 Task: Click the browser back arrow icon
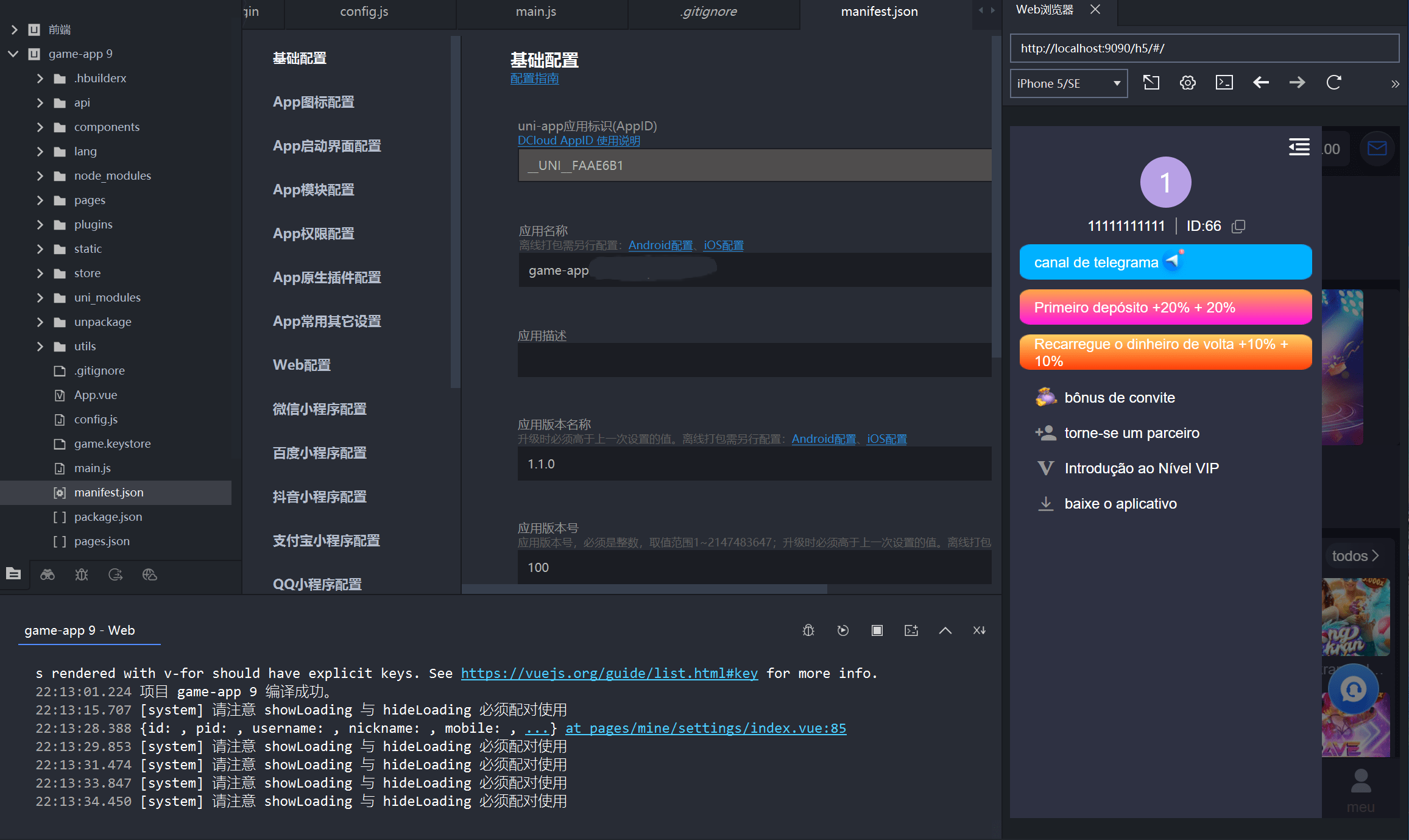pos(1260,83)
